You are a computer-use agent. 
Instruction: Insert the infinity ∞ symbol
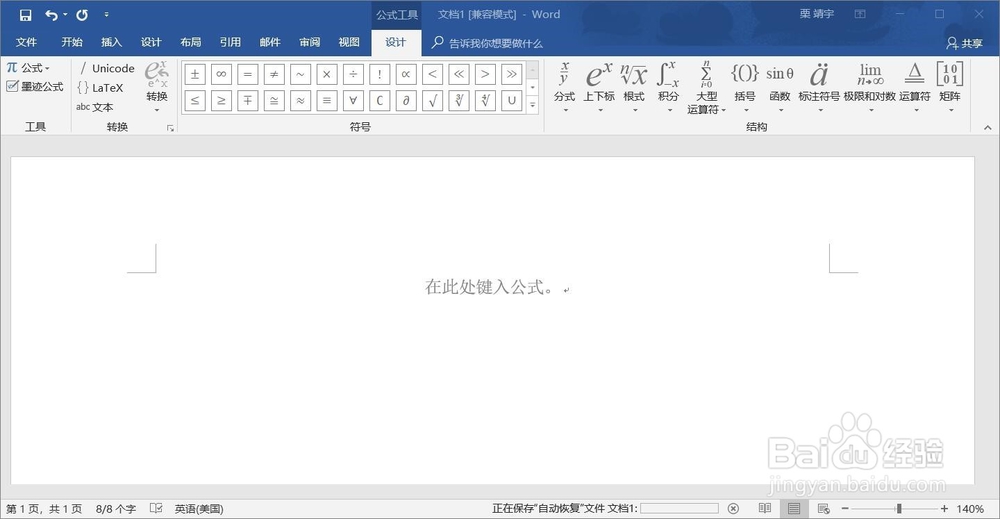221,75
